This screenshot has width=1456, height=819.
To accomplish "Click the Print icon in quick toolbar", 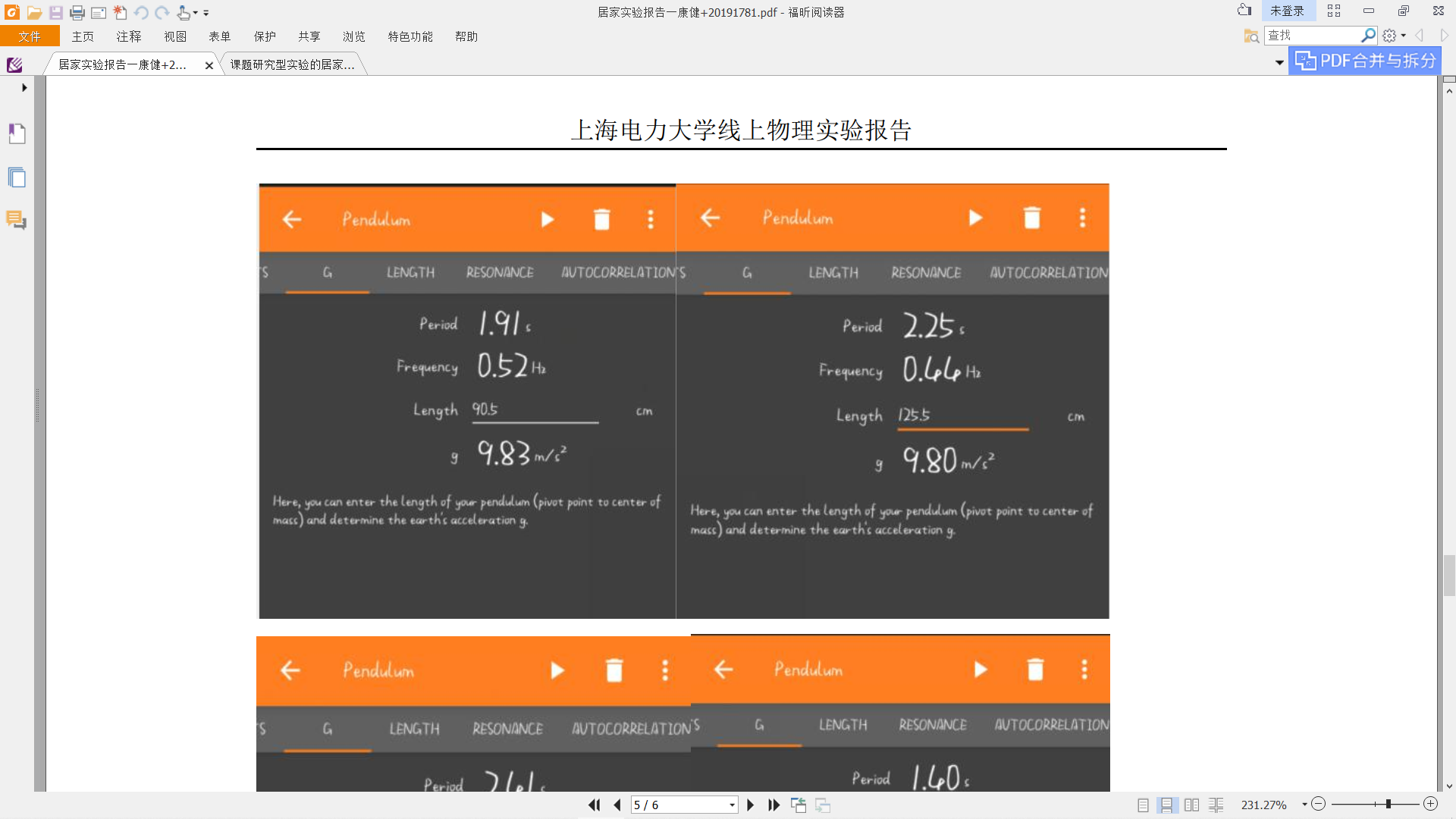I will tap(77, 12).
